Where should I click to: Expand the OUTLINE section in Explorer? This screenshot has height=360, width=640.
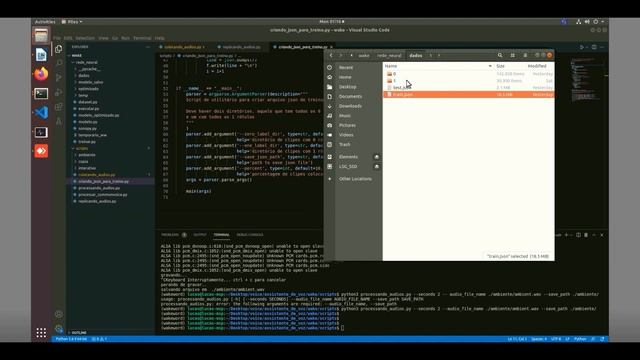click(79, 333)
